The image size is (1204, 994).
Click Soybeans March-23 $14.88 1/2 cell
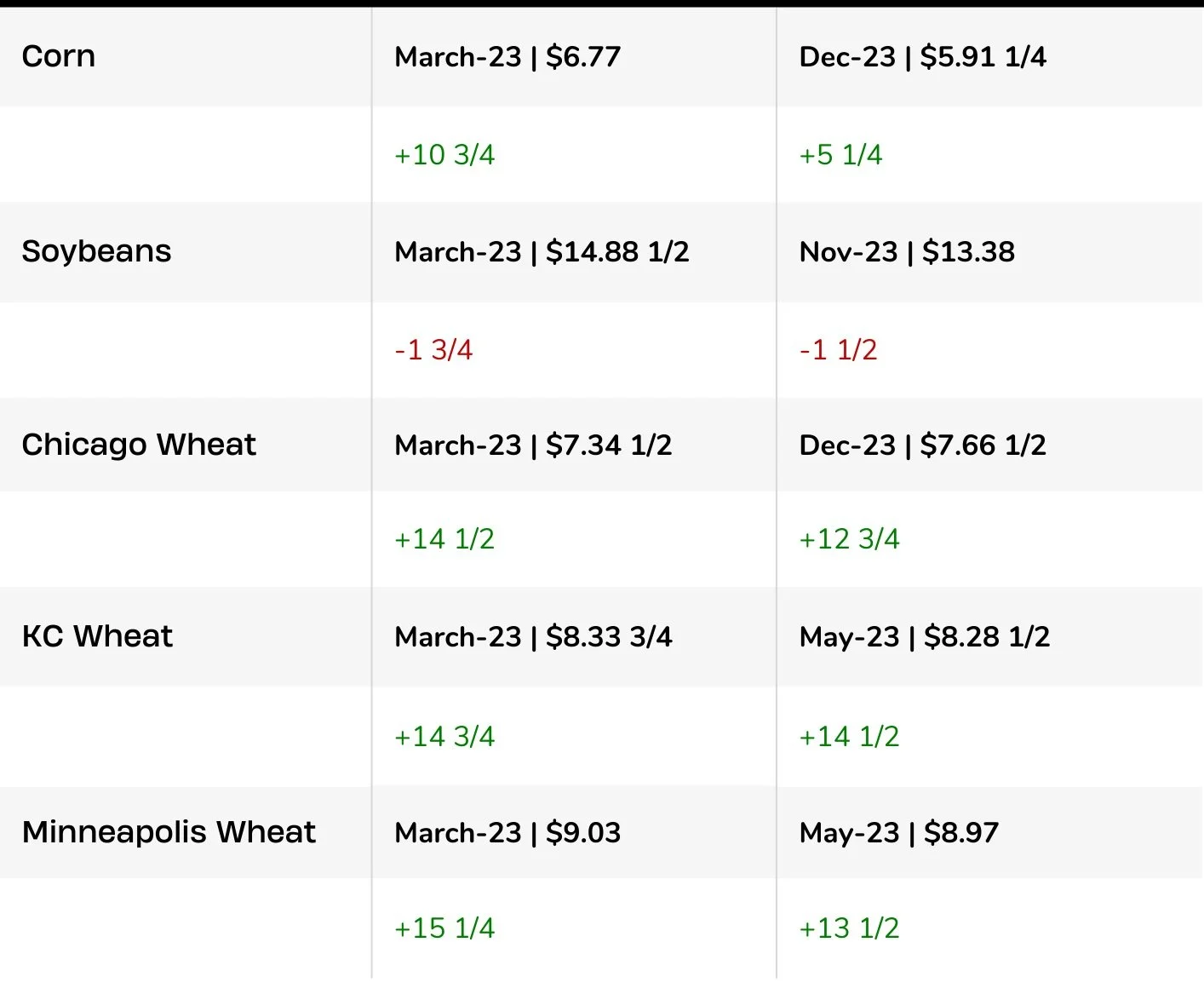[542, 252]
